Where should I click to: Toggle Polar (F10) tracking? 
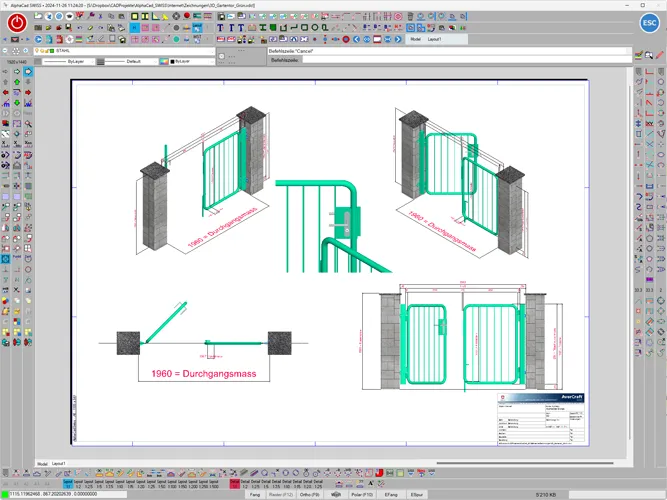click(349, 494)
